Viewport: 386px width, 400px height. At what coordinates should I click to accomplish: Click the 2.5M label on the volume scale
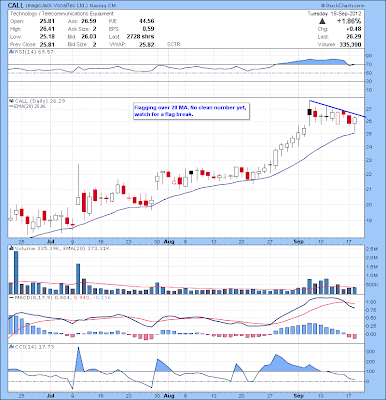[x=372, y=249]
